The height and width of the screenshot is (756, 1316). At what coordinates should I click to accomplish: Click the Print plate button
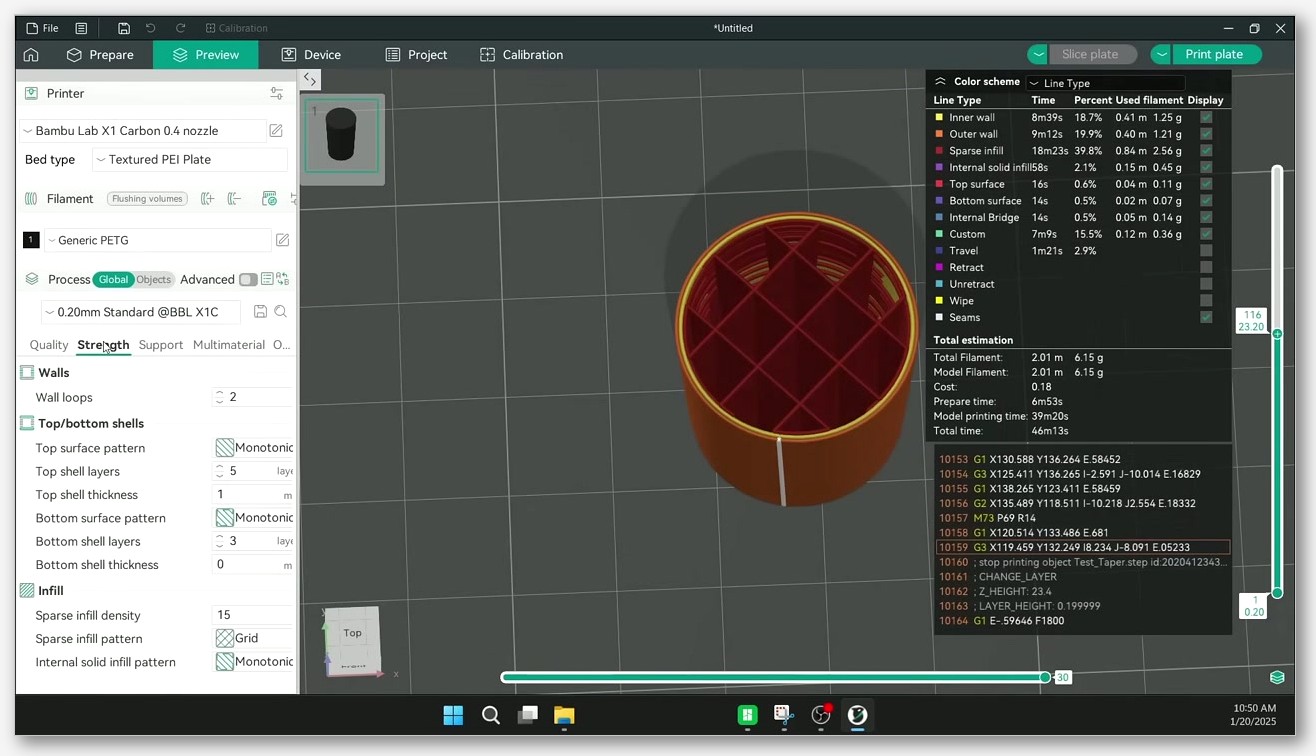(1206, 55)
